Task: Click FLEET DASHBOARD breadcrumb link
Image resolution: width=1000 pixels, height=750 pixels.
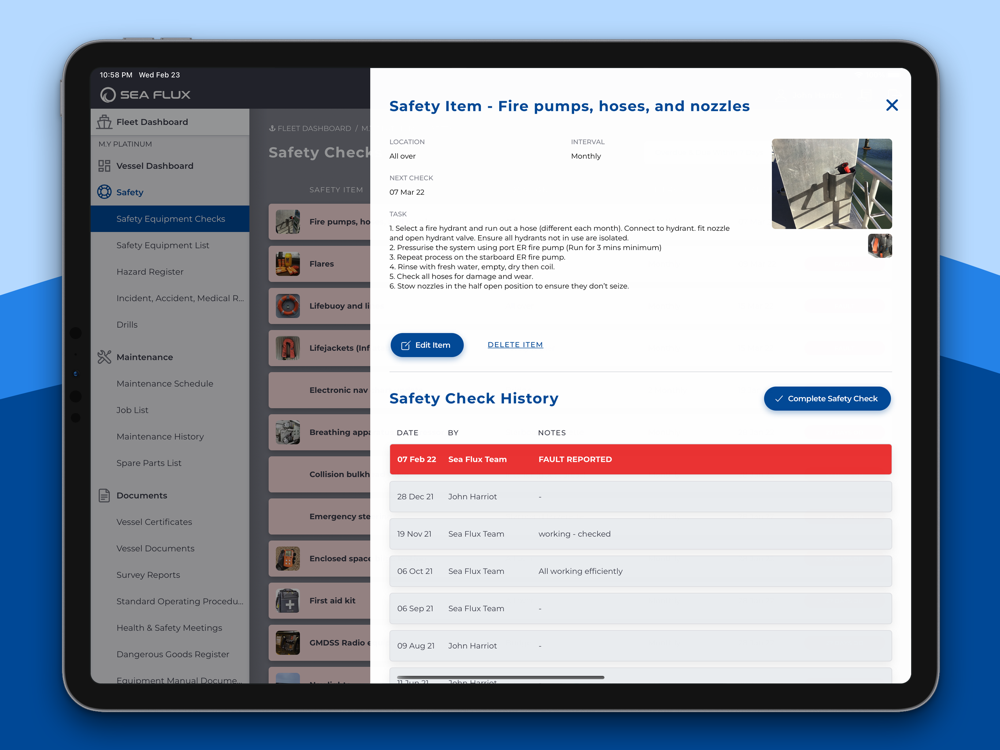Action: tap(314, 128)
